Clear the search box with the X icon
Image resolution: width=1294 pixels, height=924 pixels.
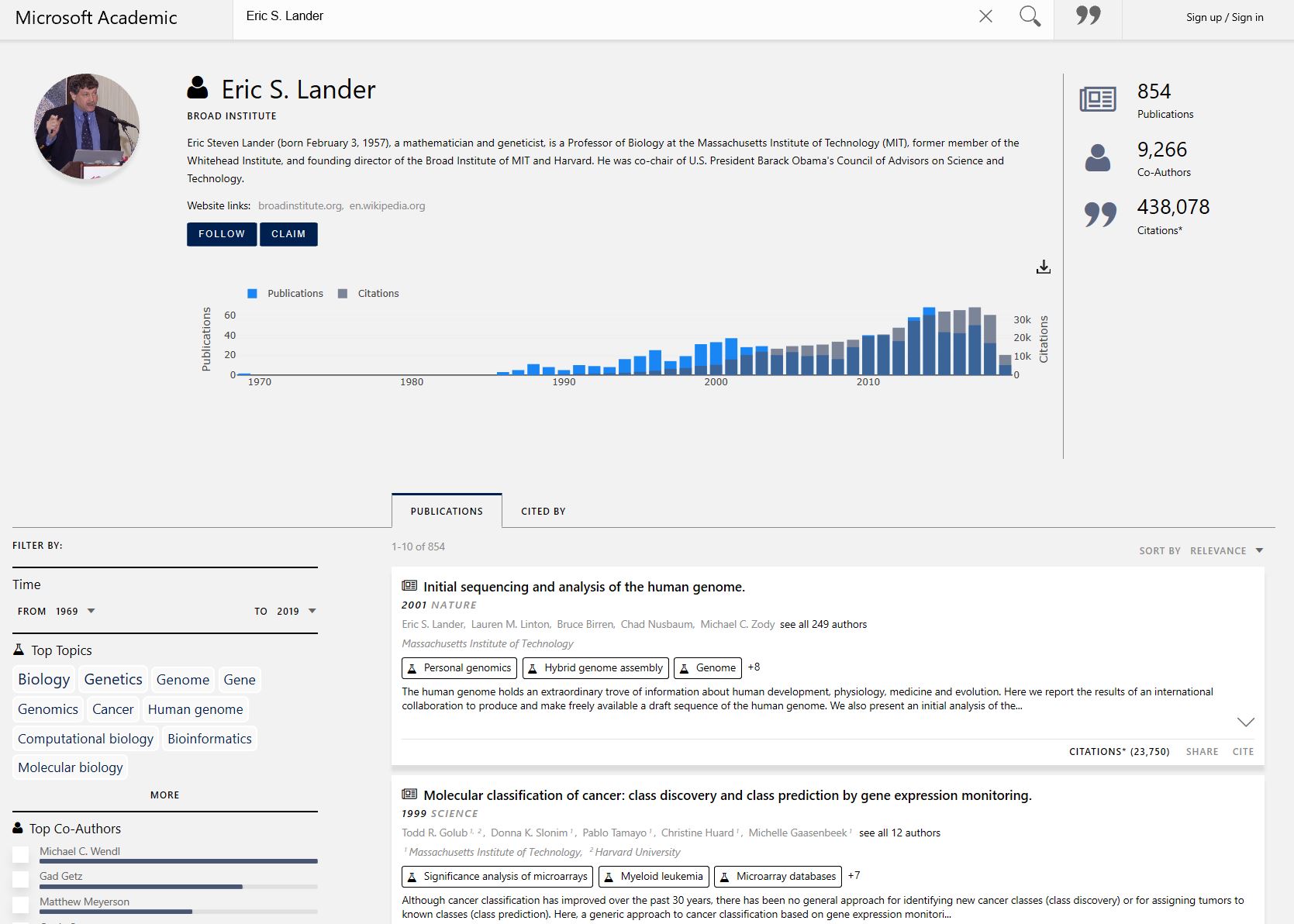(985, 16)
